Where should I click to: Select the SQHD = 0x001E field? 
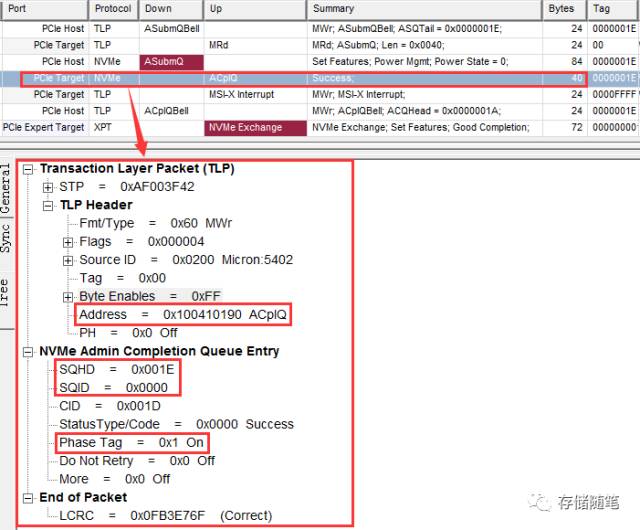pos(117,370)
